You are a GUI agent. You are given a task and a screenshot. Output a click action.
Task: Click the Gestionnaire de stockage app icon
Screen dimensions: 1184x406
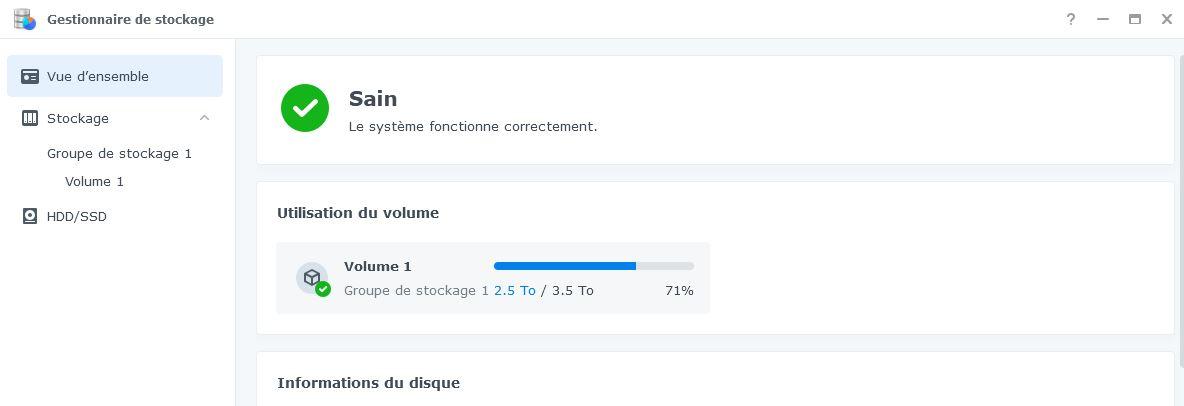coord(24,19)
